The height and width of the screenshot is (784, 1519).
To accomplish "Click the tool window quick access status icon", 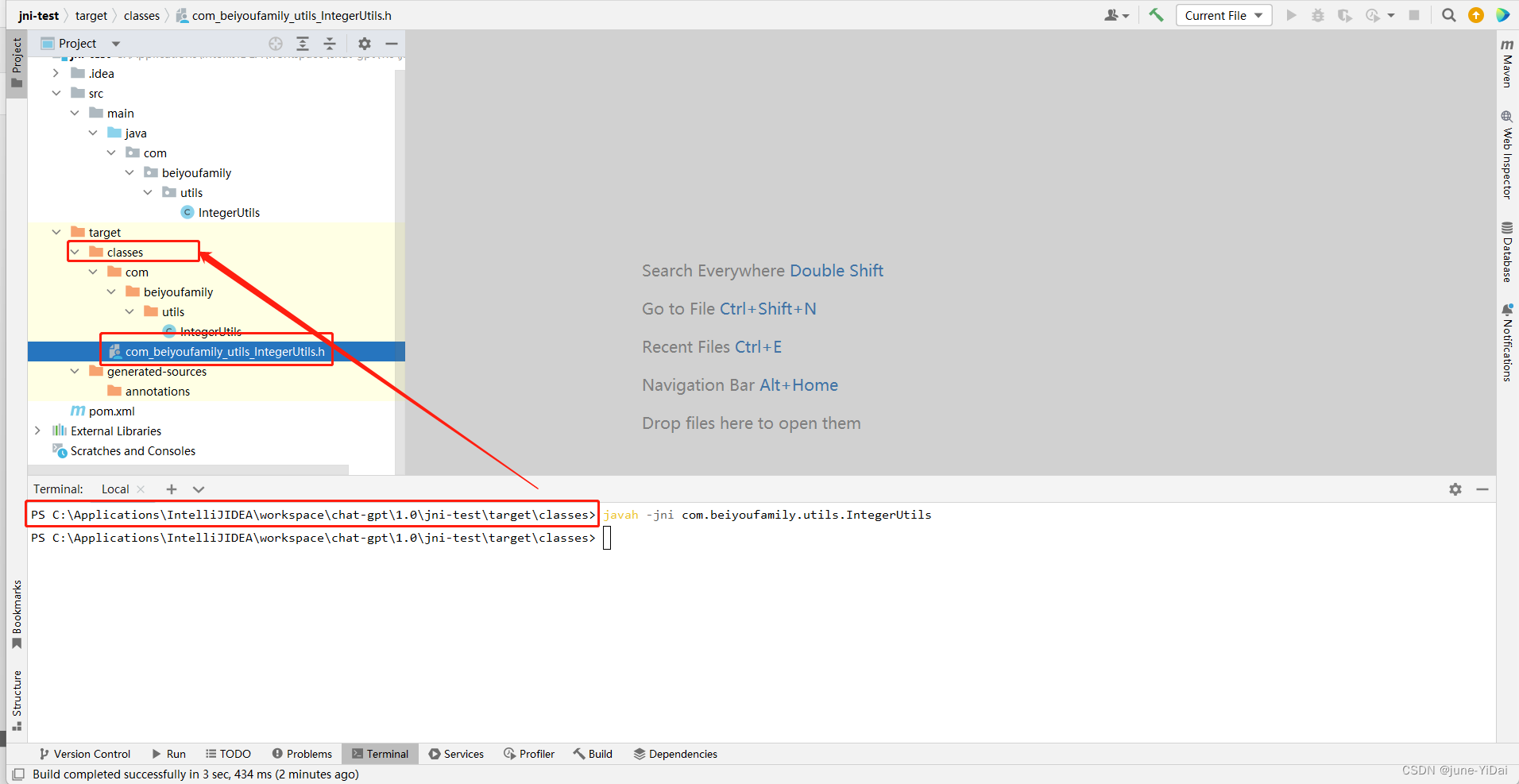I will 18,774.
